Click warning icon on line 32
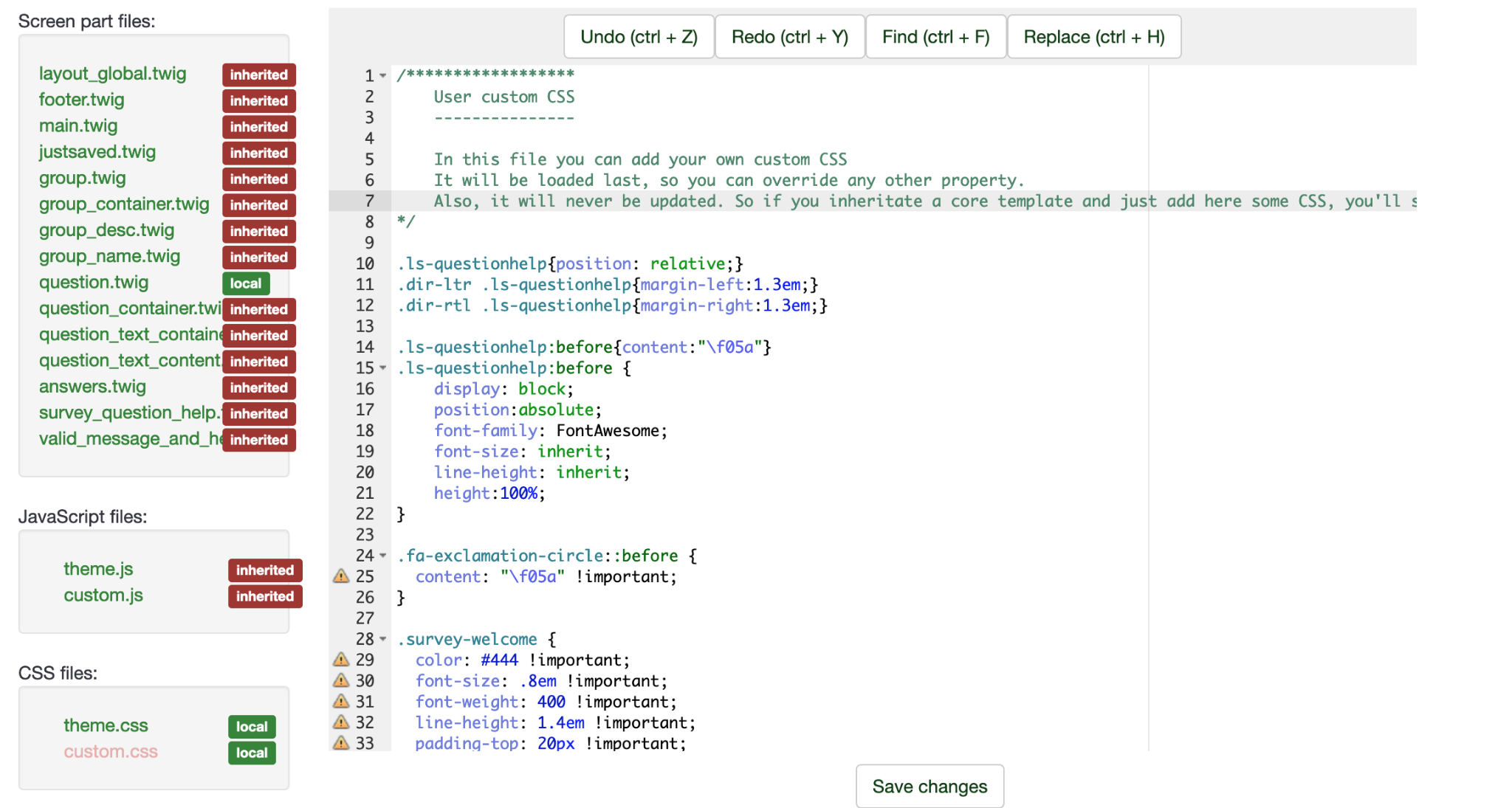This screenshot has width=1512, height=808. point(341,722)
